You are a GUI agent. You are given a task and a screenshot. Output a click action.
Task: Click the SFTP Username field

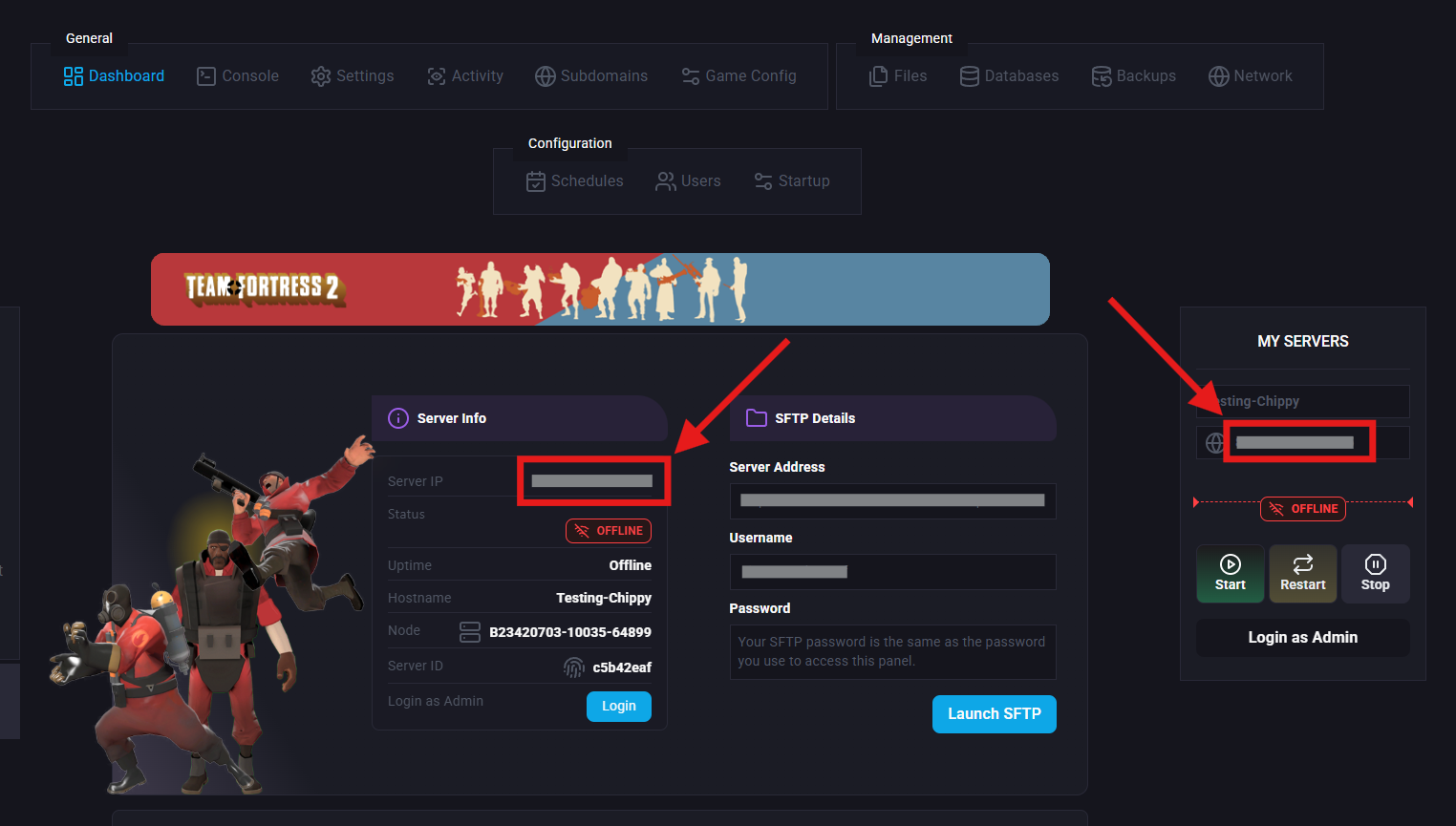(x=893, y=572)
